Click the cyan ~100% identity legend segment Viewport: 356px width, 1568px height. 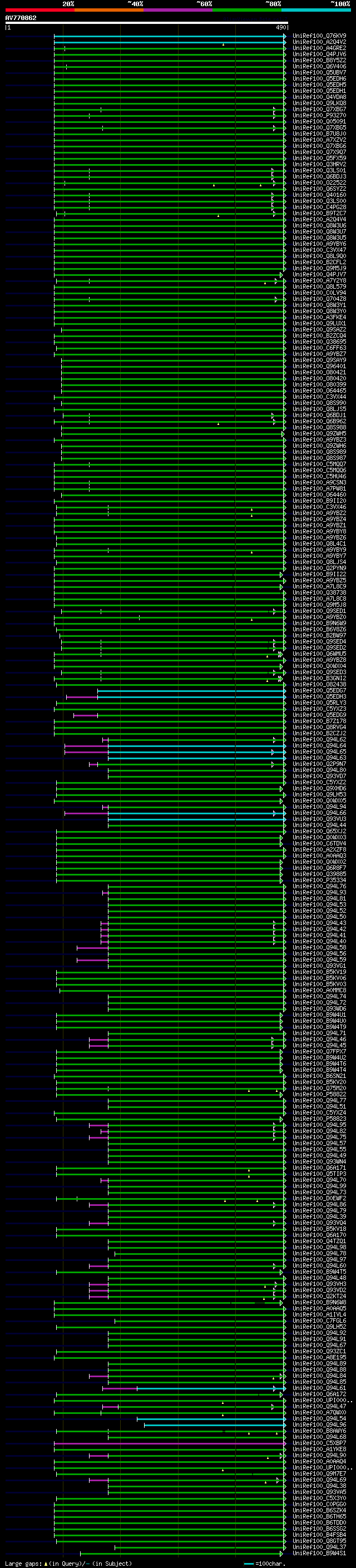(x=316, y=10)
